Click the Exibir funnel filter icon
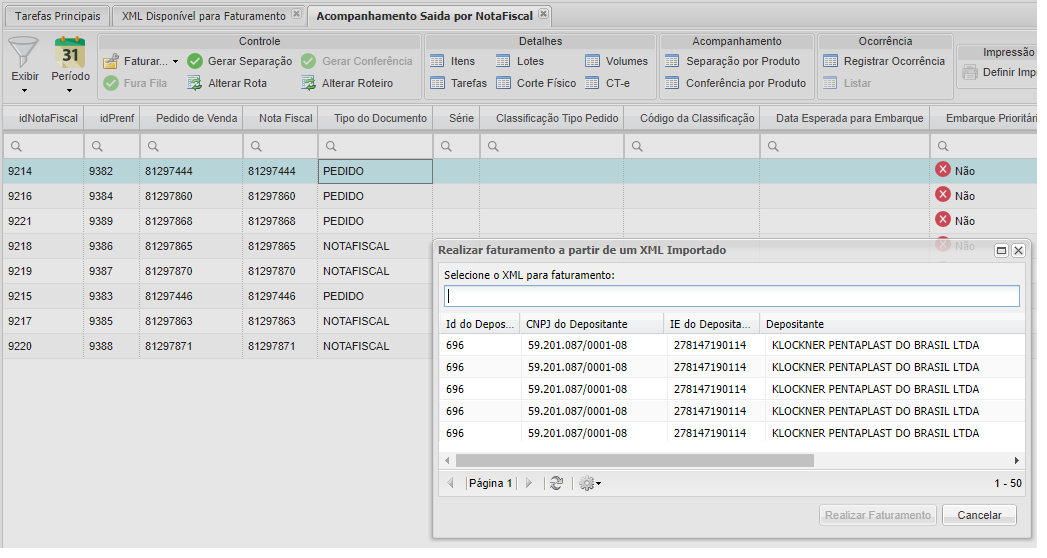The image size is (1047, 558). pos(24,53)
